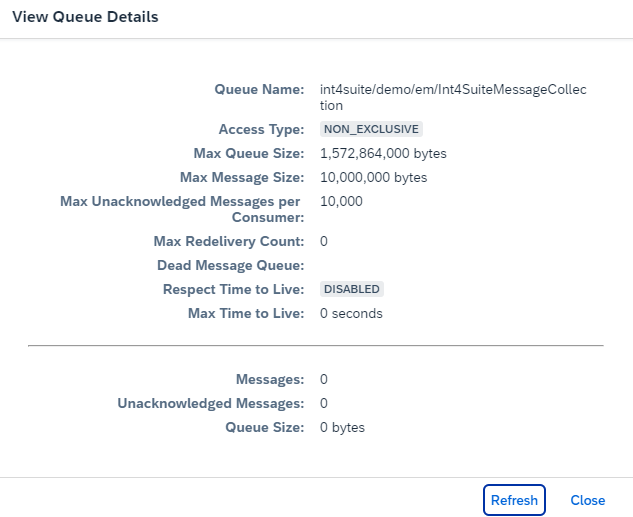Click the 10,000,000 bytes max message value
This screenshot has width=633, height=517.
373,177
